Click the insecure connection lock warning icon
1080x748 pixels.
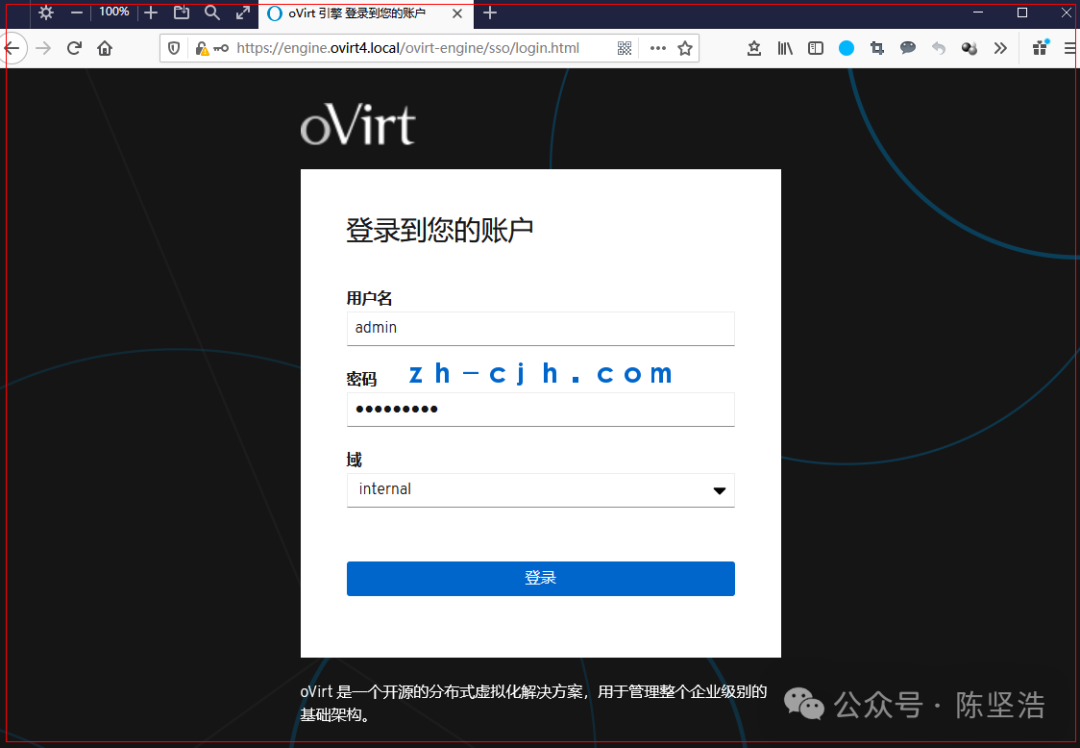pos(201,48)
